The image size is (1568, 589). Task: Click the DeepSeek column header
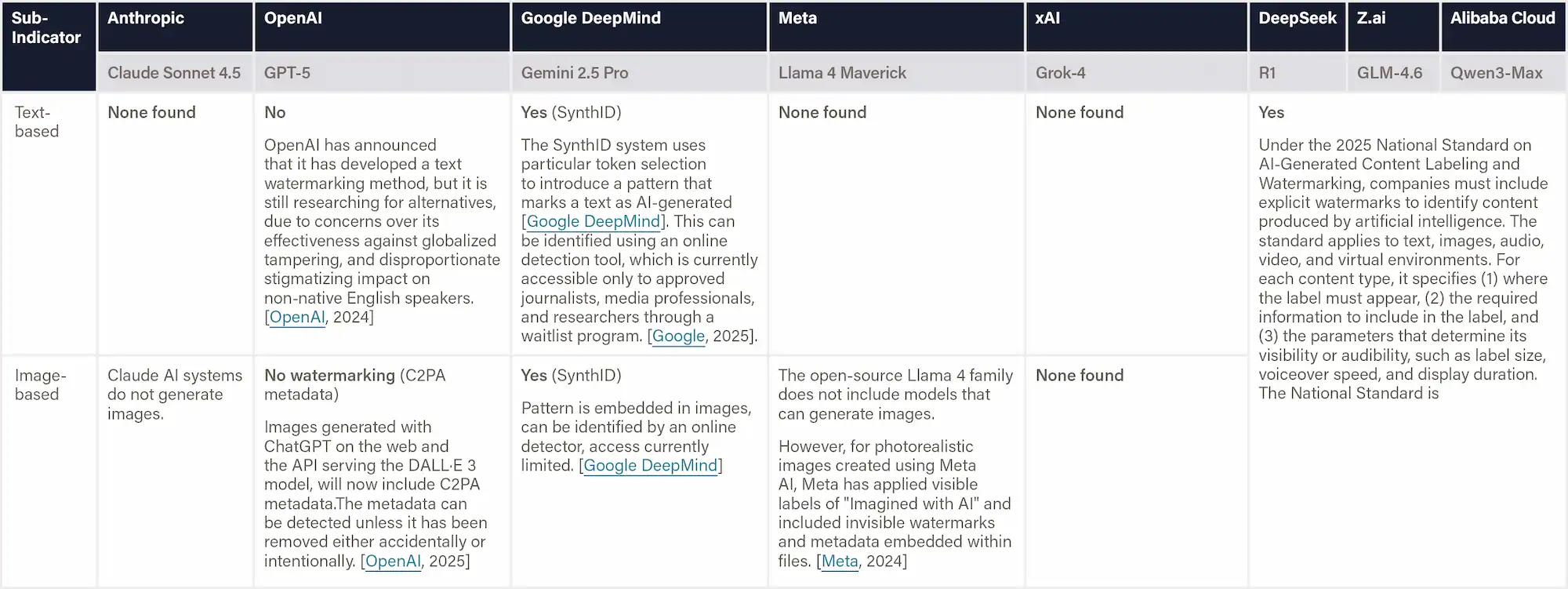click(1297, 19)
